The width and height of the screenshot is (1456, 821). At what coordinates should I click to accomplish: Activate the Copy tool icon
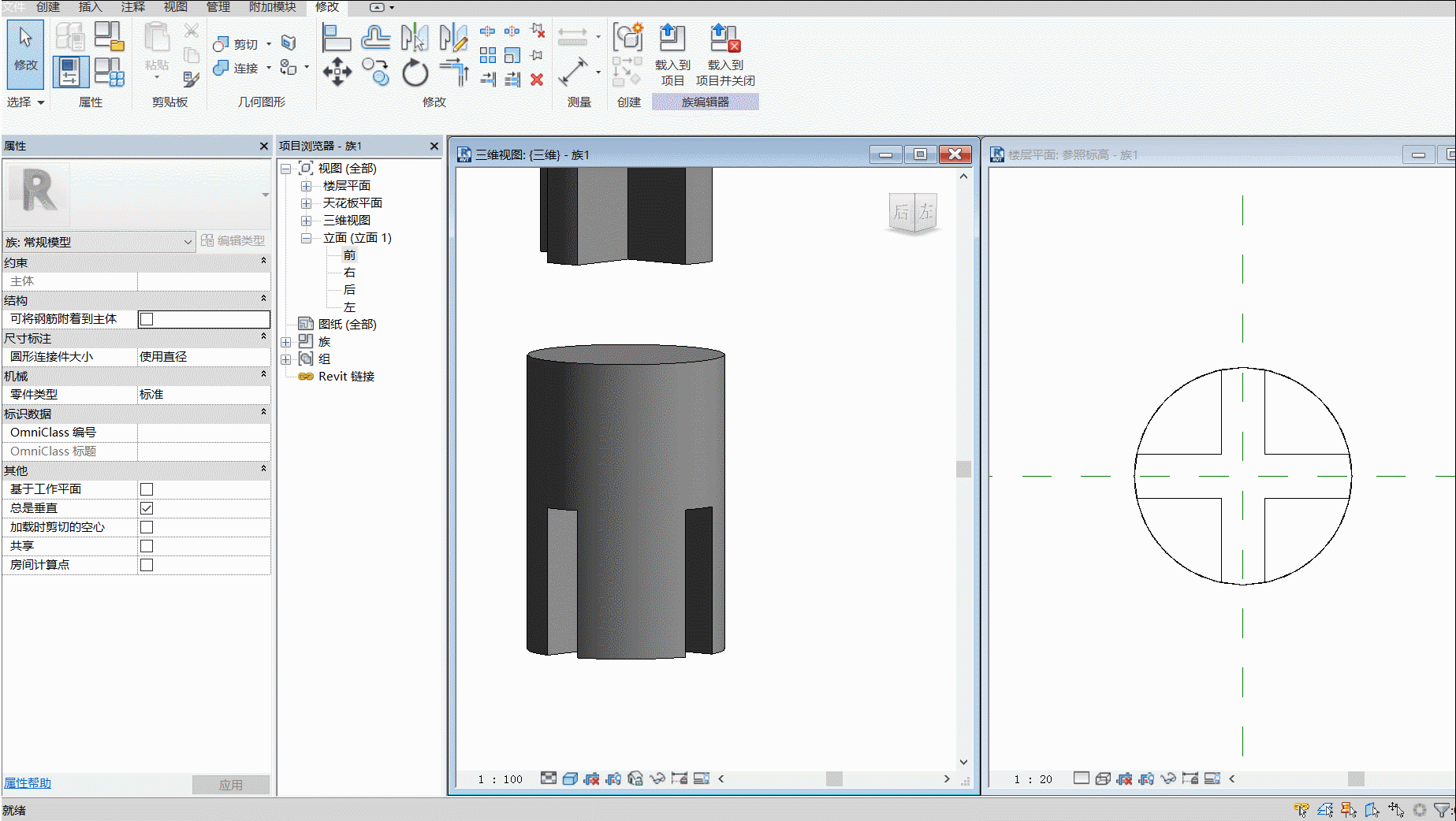(375, 72)
